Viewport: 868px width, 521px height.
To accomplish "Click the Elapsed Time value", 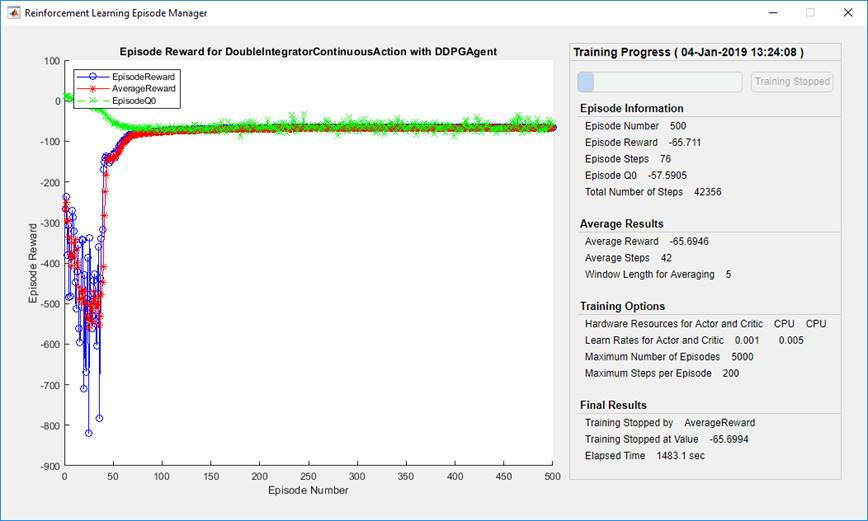I will point(681,456).
